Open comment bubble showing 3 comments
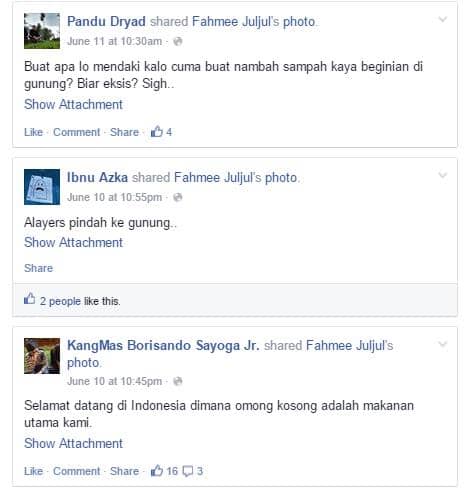 (193, 471)
